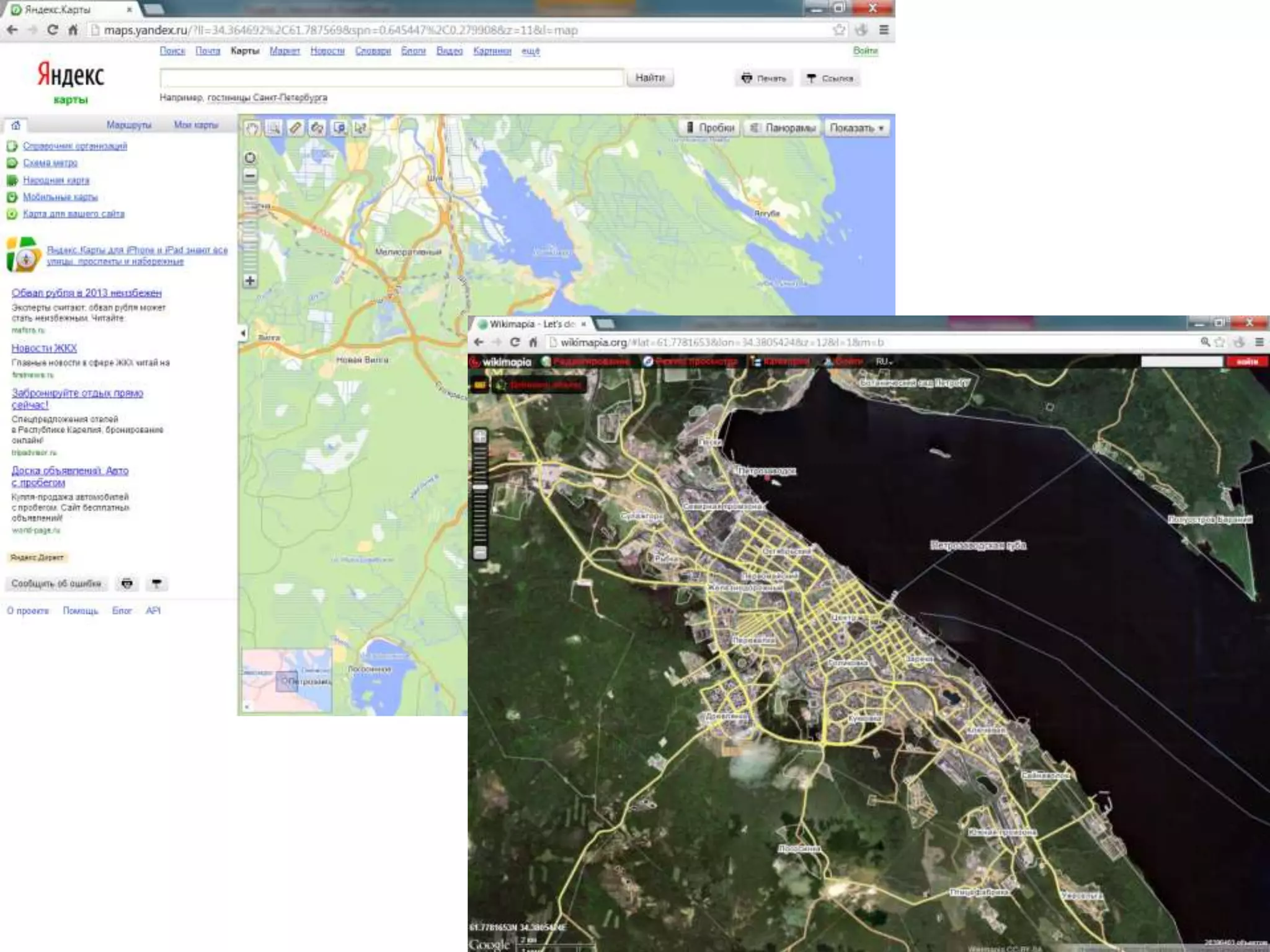Open the Мои карты tab
This screenshot has height=952, width=1270.
(196, 125)
